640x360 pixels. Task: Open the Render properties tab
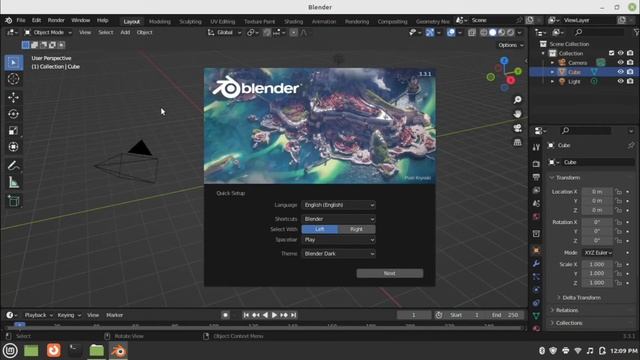coord(536,164)
